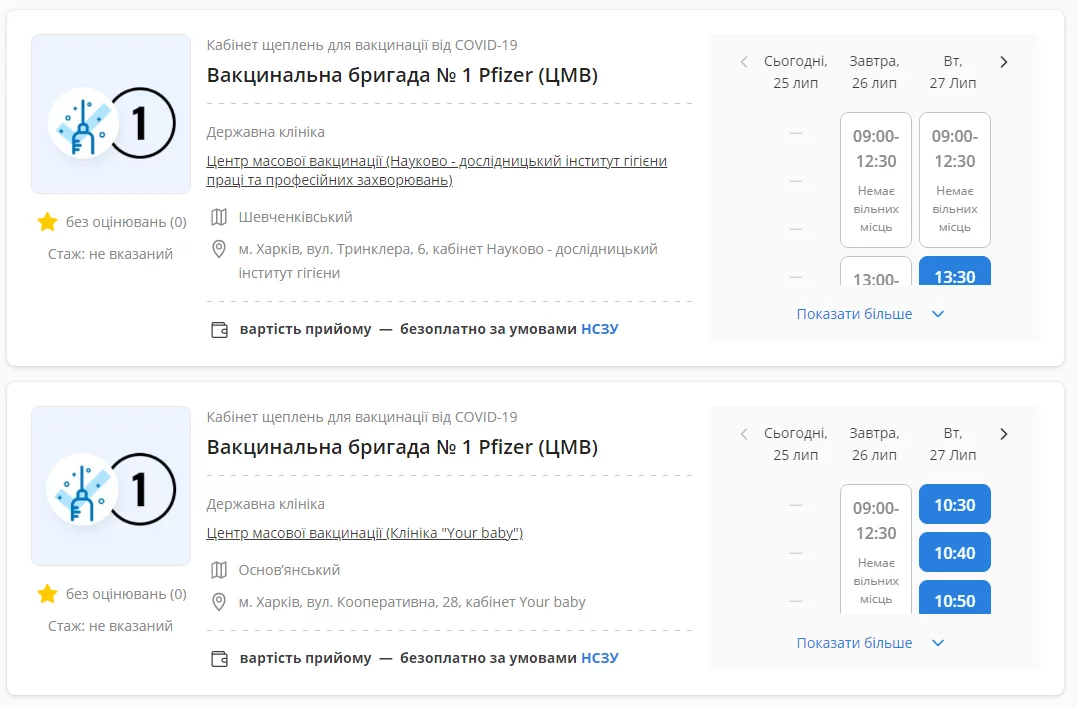The image size is (1077, 708).
Task: Expand "Показати більше" in the first card
Action: [854, 314]
